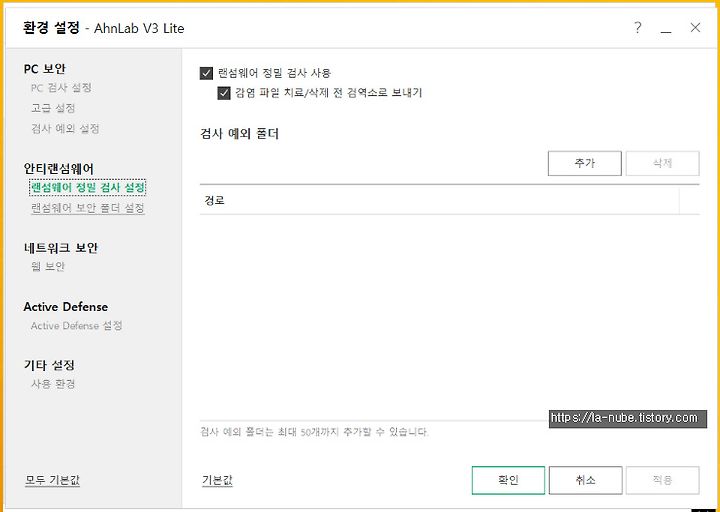
Task: Select 고급 설정 menu item
Action: pos(53,108)
